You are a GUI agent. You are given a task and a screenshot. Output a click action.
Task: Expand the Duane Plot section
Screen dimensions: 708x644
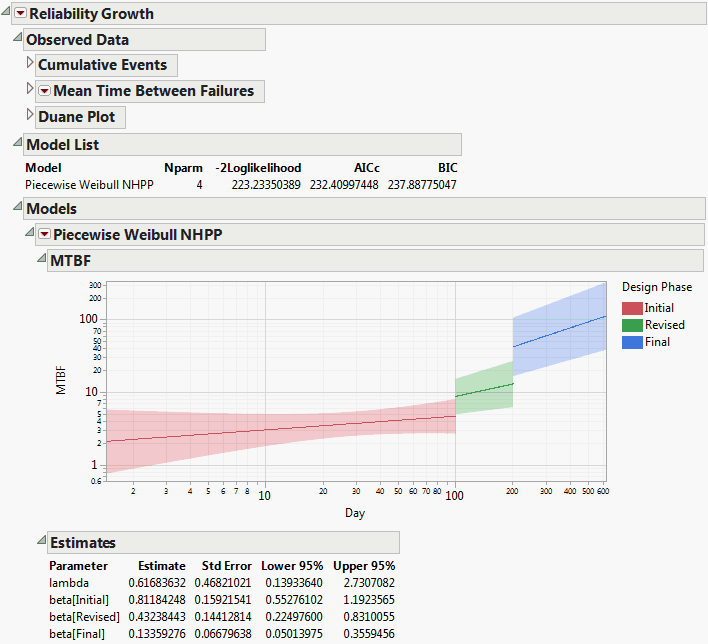click(29, 117)
